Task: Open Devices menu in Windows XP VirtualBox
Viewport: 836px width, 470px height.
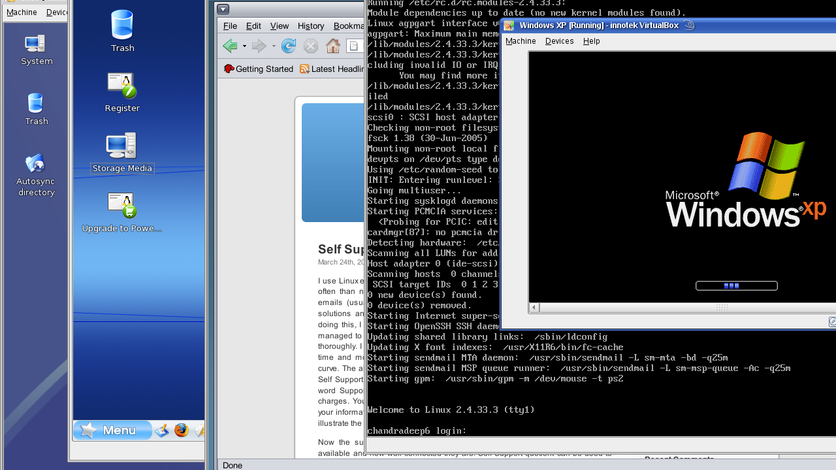Action: pos(559,41)
